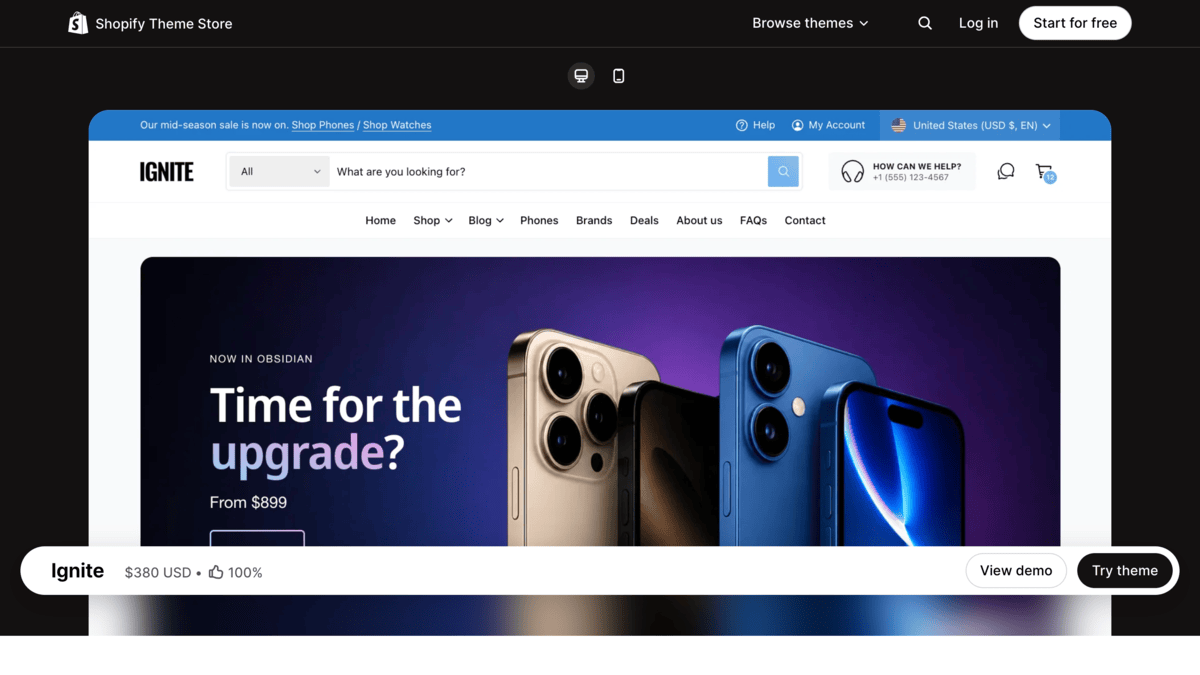The height and width of the screenshot is (675, 1200).
Task: Switch to desktop preview icon
Action: point(581,76)
